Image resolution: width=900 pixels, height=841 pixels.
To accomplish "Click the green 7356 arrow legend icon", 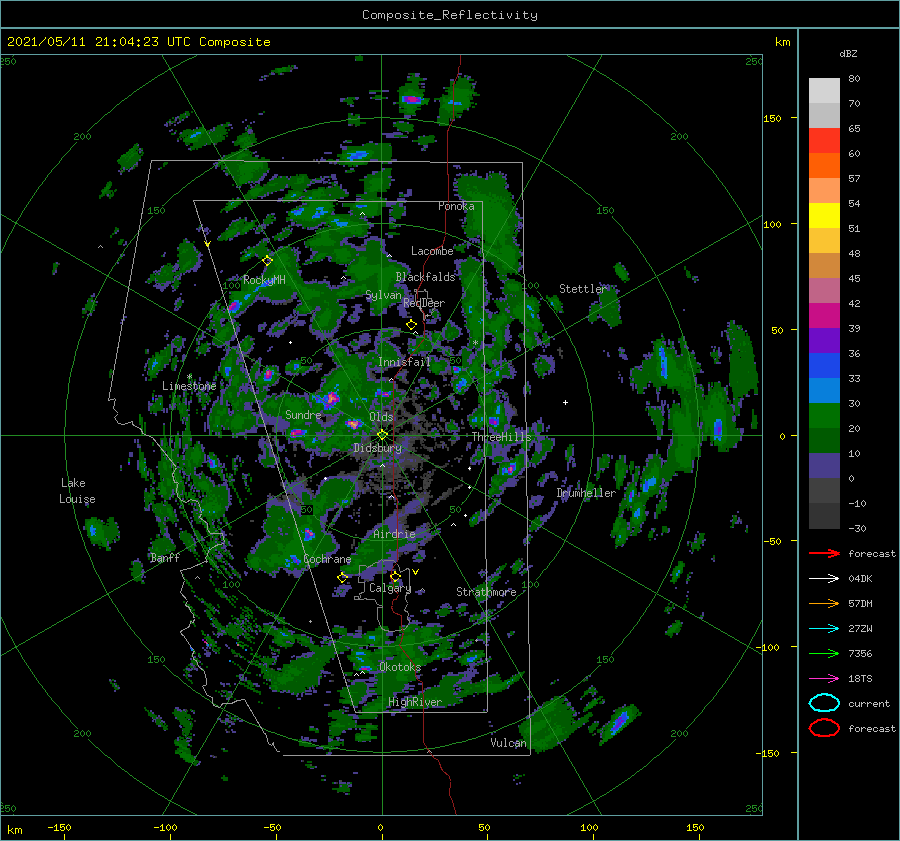I will coord(824,653).
